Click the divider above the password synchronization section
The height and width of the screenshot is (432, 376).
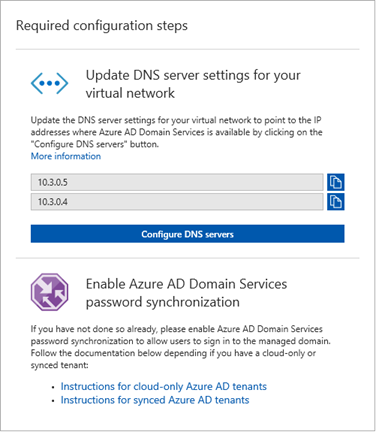(187, 258)
